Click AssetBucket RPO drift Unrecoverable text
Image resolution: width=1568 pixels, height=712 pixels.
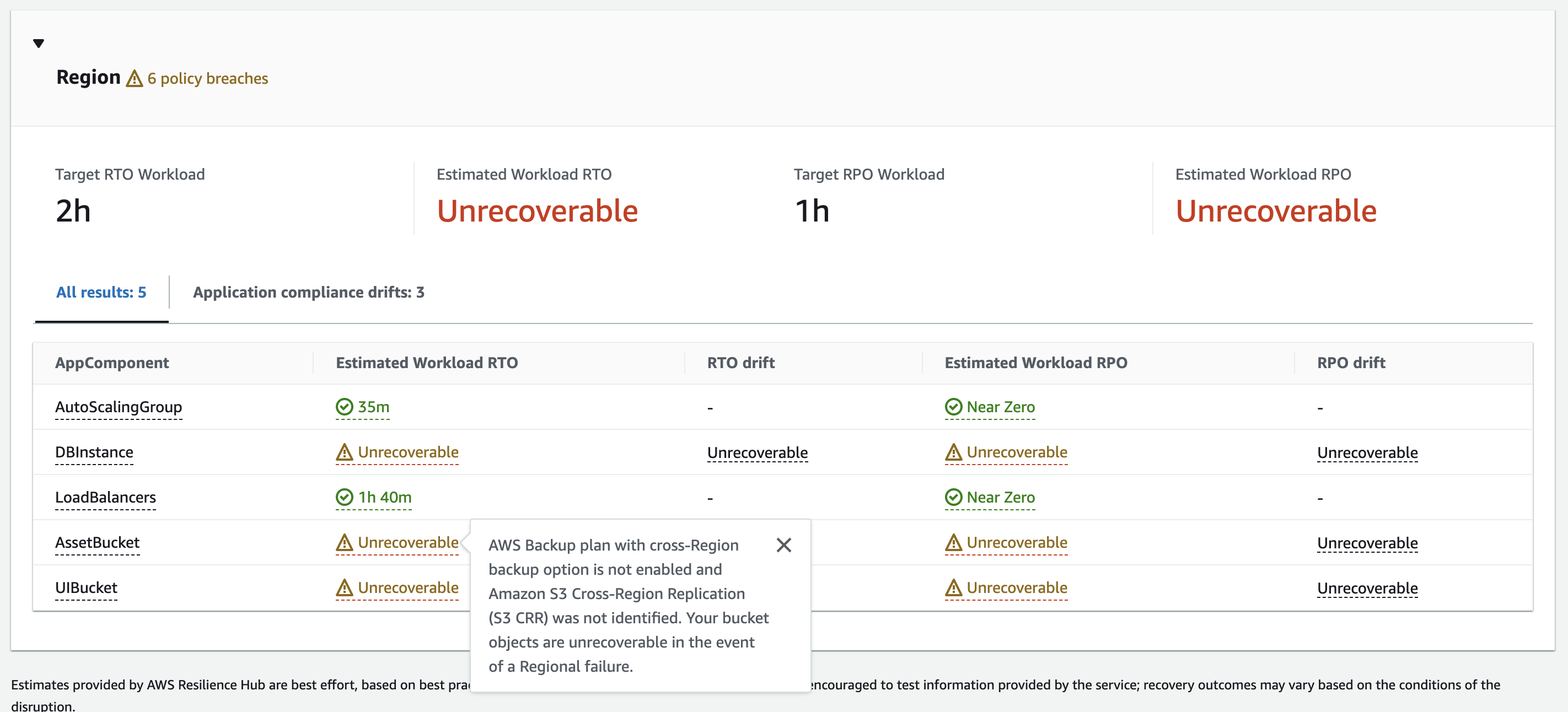click(1367, 543)
